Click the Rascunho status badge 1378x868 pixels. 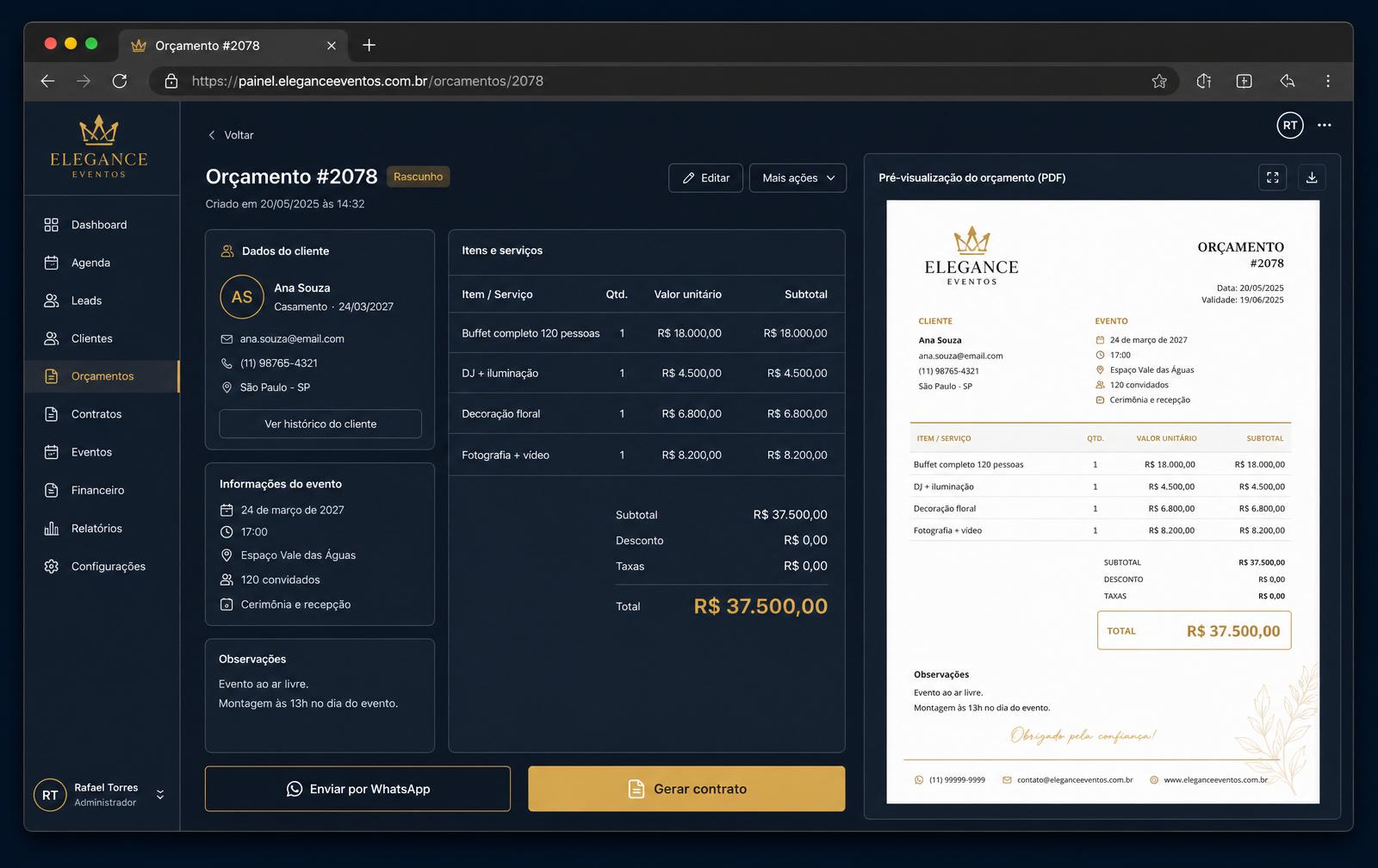coord(418,177)
